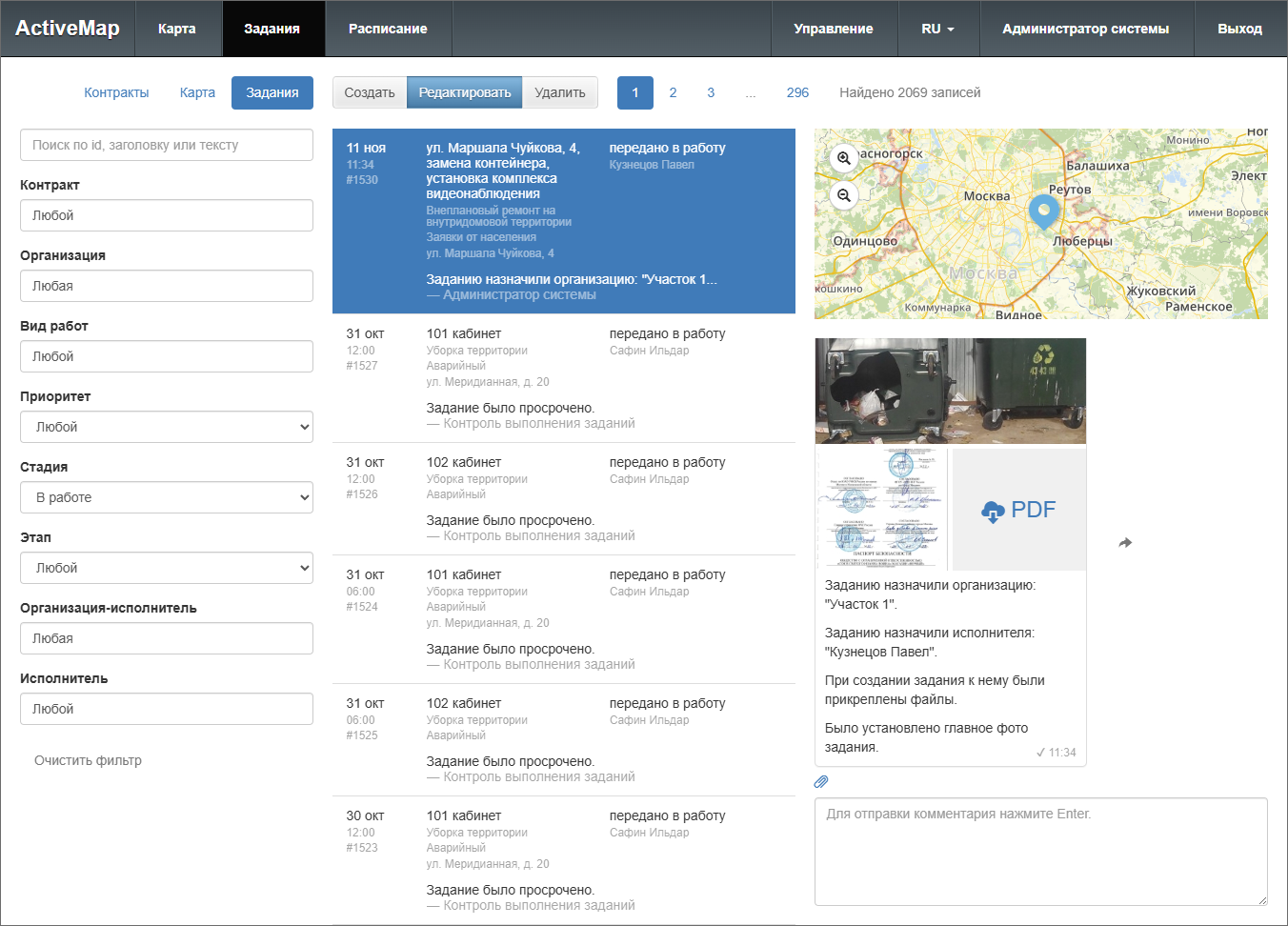Expand the Приоритет dropdown
This screenshot has height=926, width=1288.
pos(167,427)
